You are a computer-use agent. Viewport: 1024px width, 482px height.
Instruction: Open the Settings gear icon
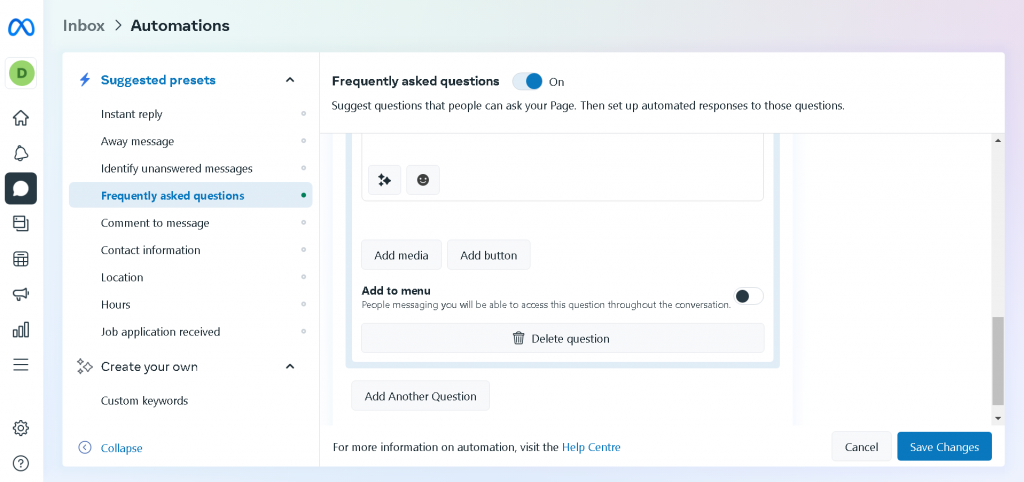20,428
